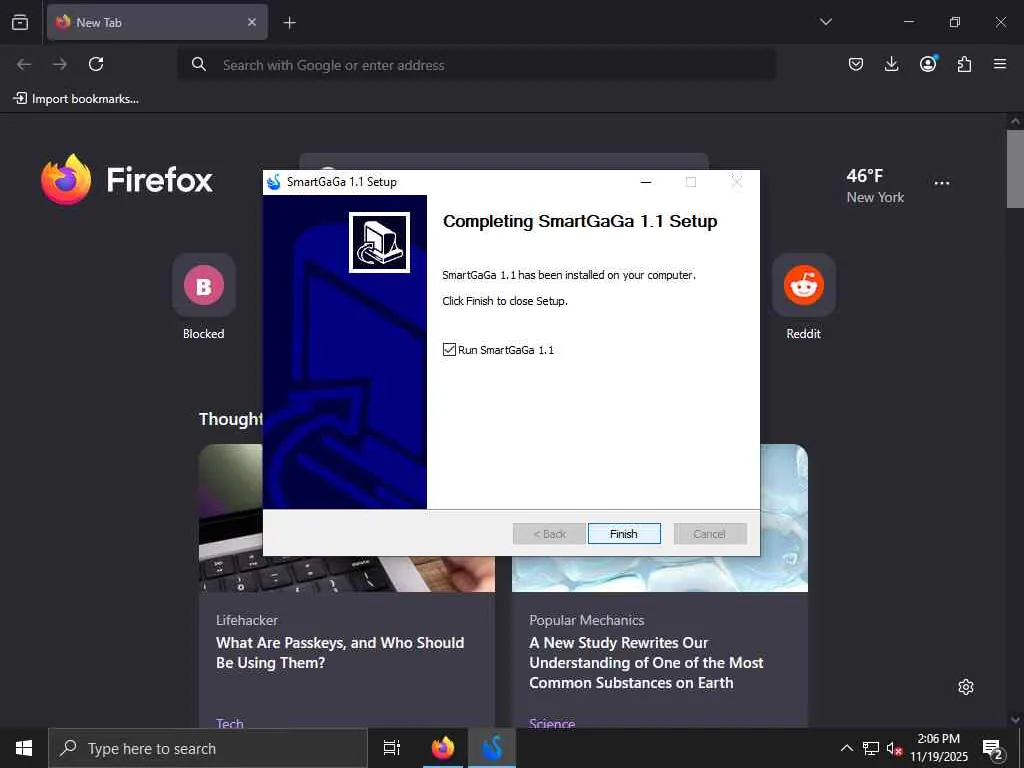Image resolution: width=1024 pixels, height=768 pixels.
Task: Switch to Firefox taskbar icon
Action: 443,748
